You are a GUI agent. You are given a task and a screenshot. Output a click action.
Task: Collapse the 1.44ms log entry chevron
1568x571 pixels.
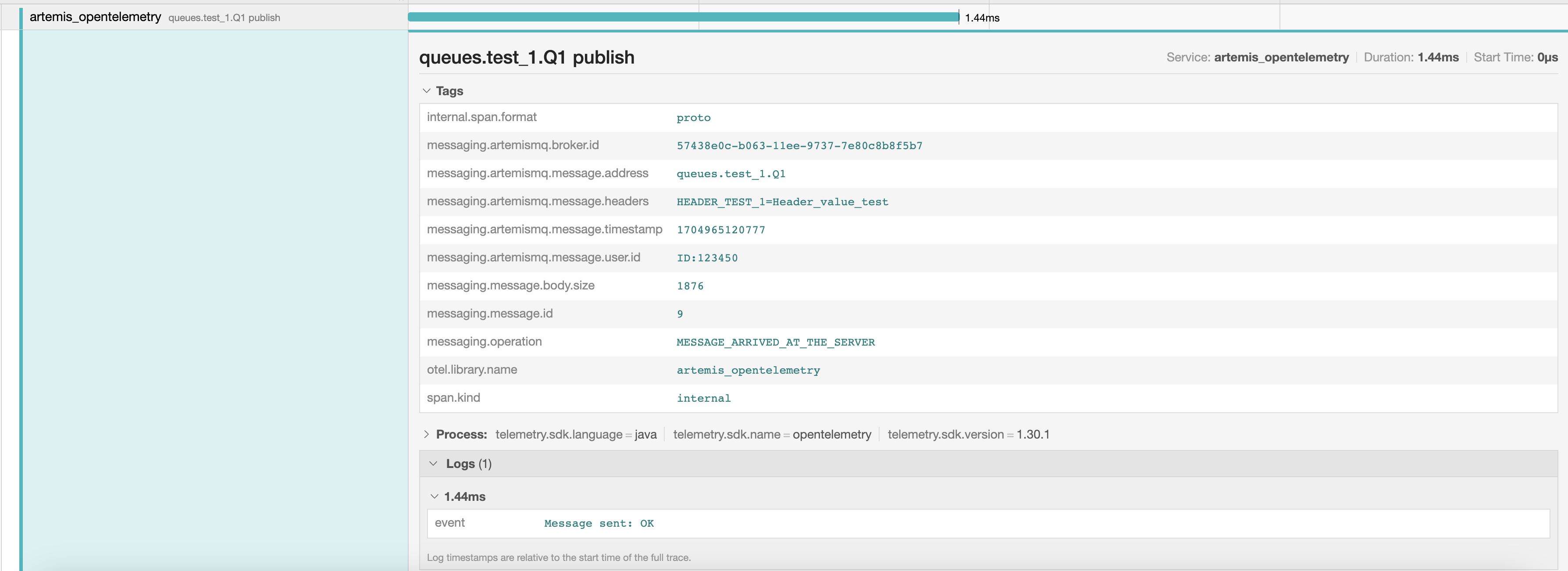click(434, 497)
